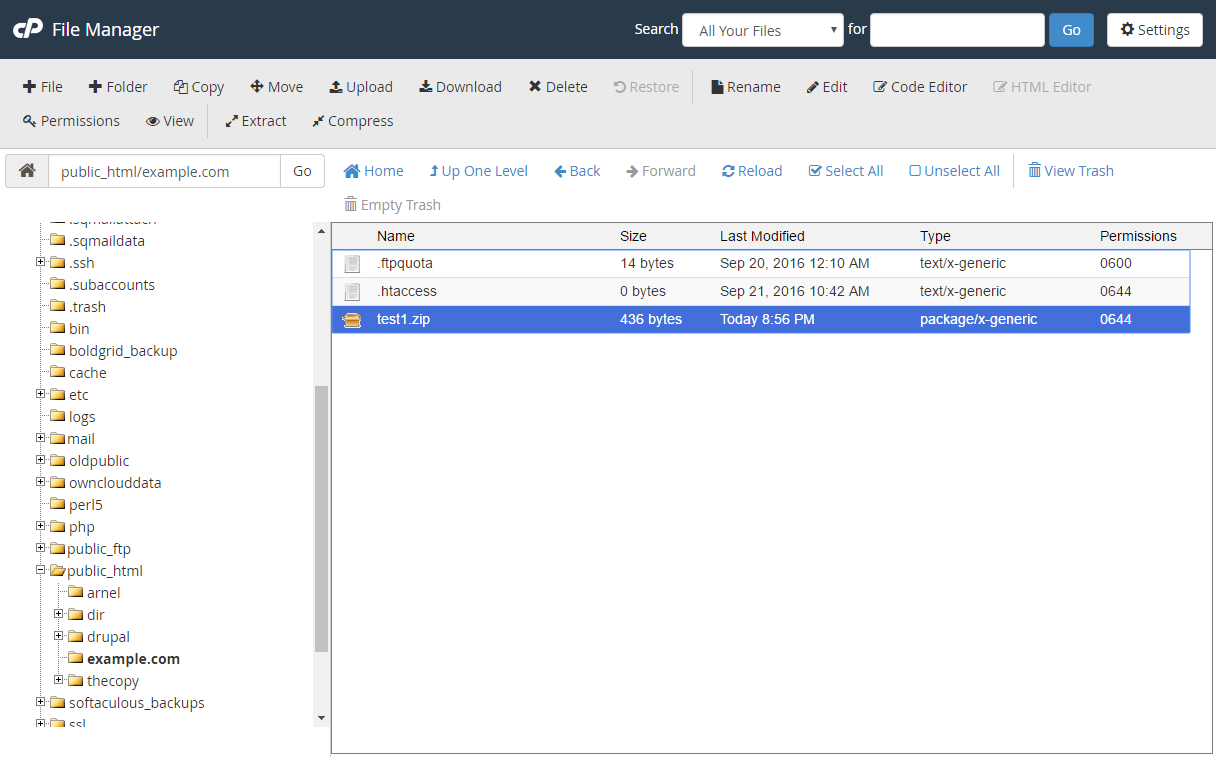Click the Delete toolbar button

558,87
